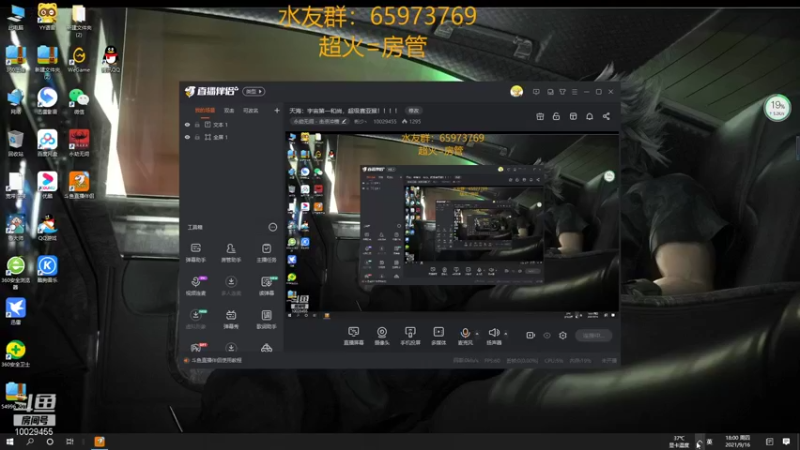Click the record video icon beside the gear

[531, 335]
